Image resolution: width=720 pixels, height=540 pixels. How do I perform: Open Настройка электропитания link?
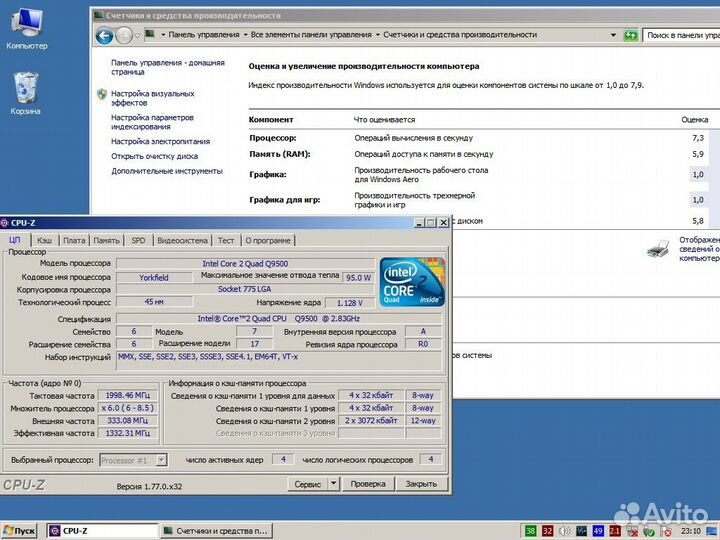tap(160, 141)
